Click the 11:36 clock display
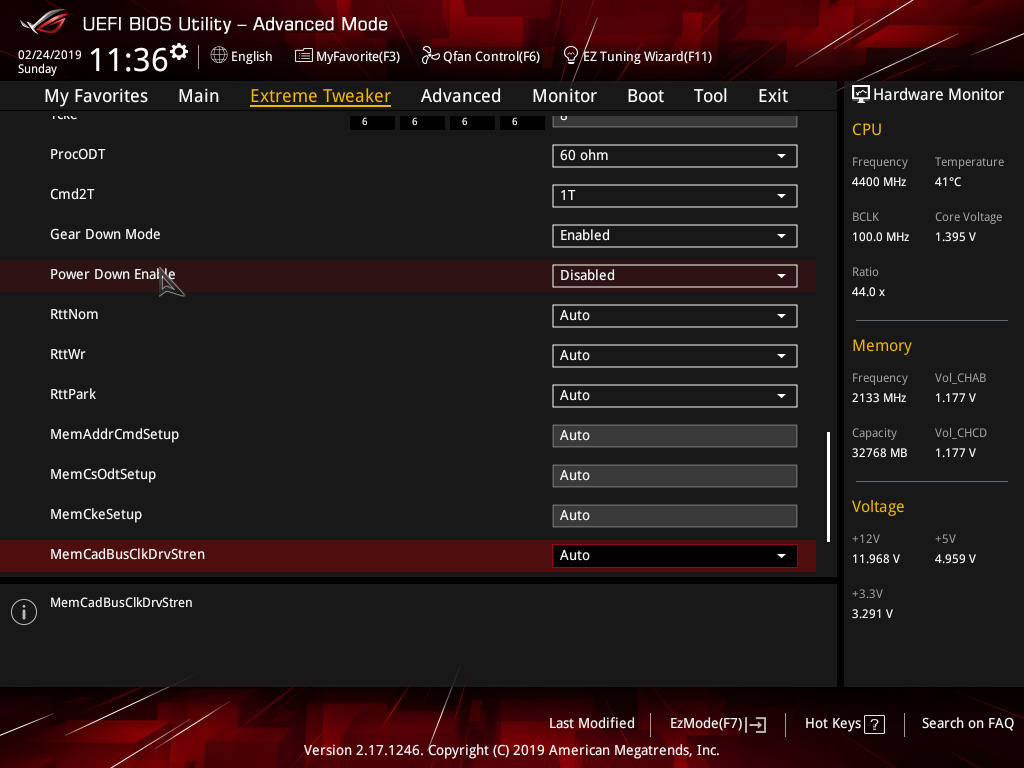The image size is (1024, 768). [x=129, y=60]
